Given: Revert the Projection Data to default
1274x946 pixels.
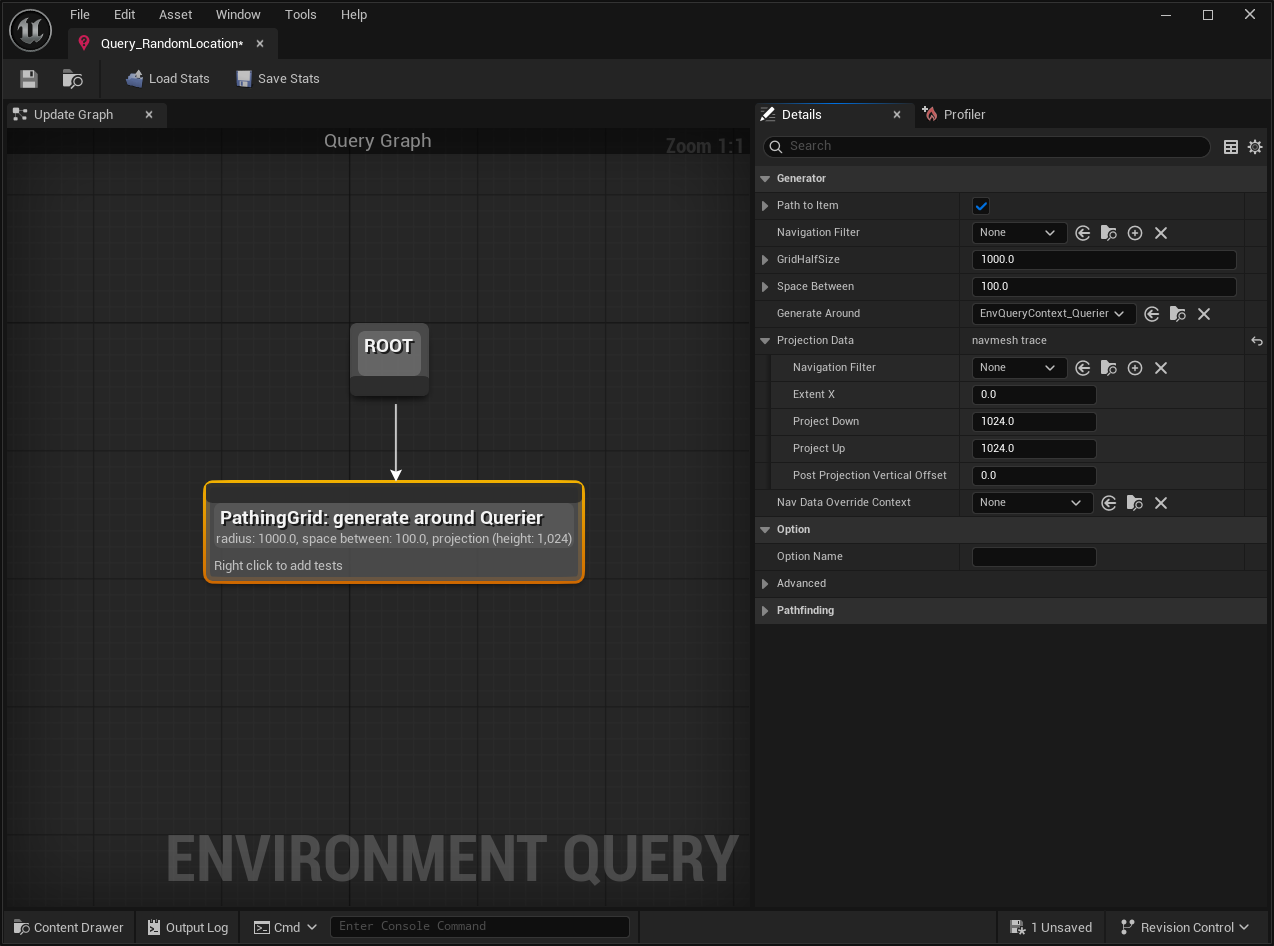Looking at the screenshot, I should (1256, 341).
